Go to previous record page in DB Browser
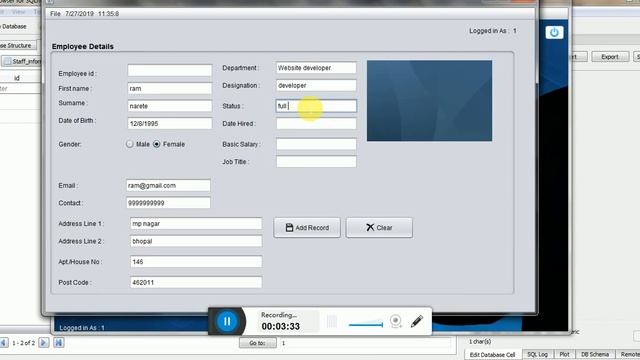This screenshot has height=360, width=640. pos(4,342)
